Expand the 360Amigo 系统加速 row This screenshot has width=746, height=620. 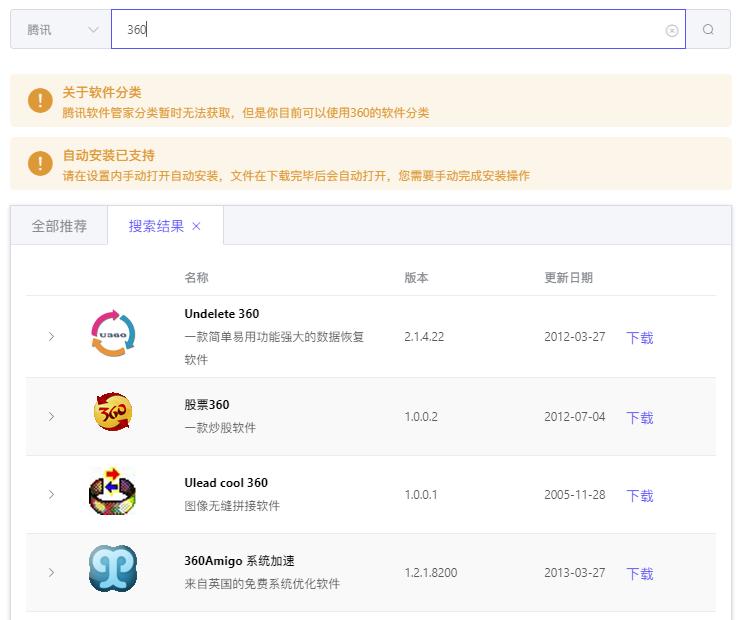point(51,573)
